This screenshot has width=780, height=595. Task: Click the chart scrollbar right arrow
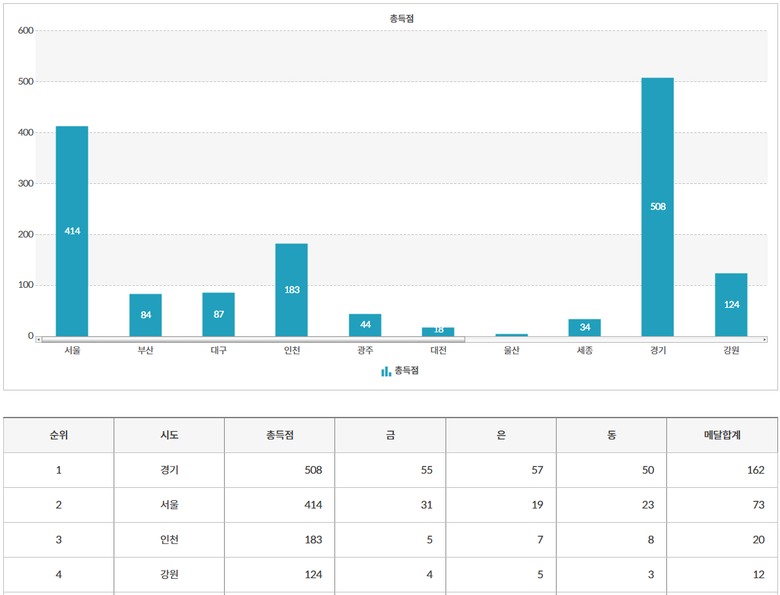pos(764,340)
